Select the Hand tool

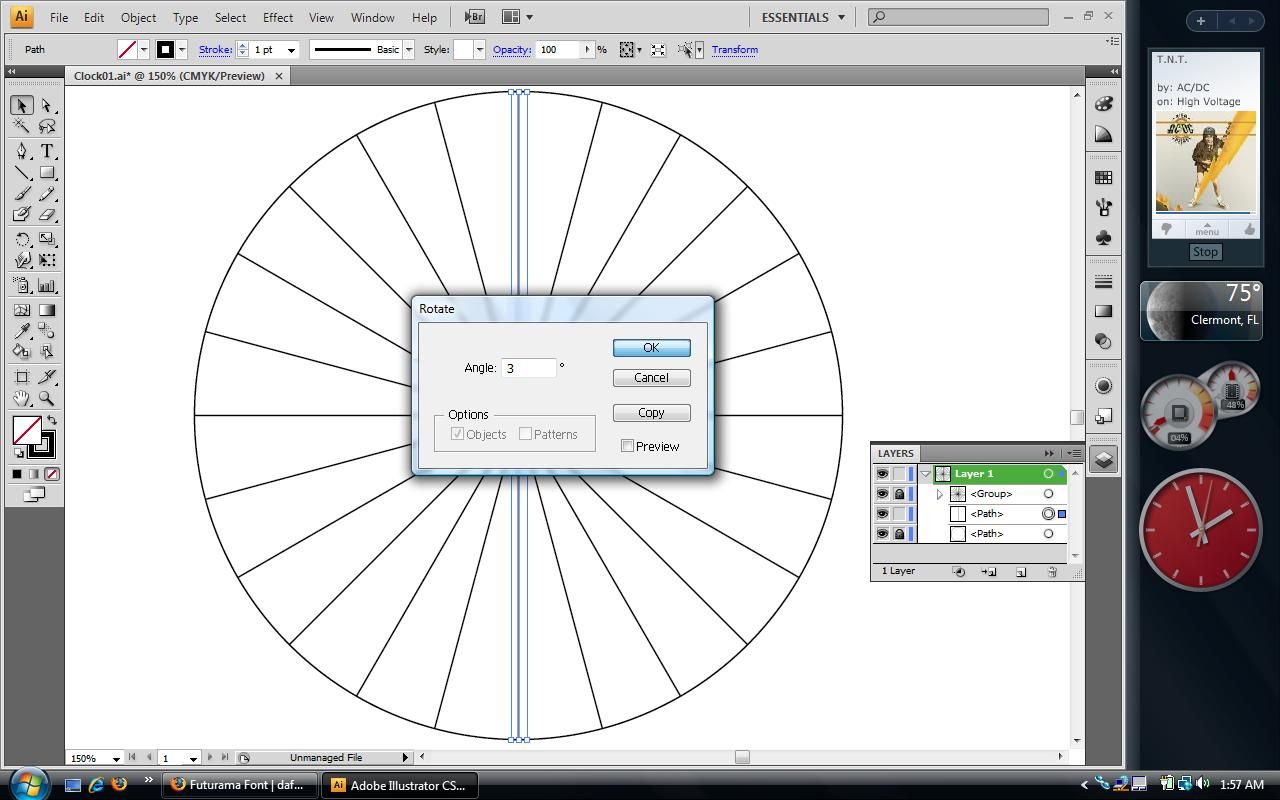tap(21, 398)
